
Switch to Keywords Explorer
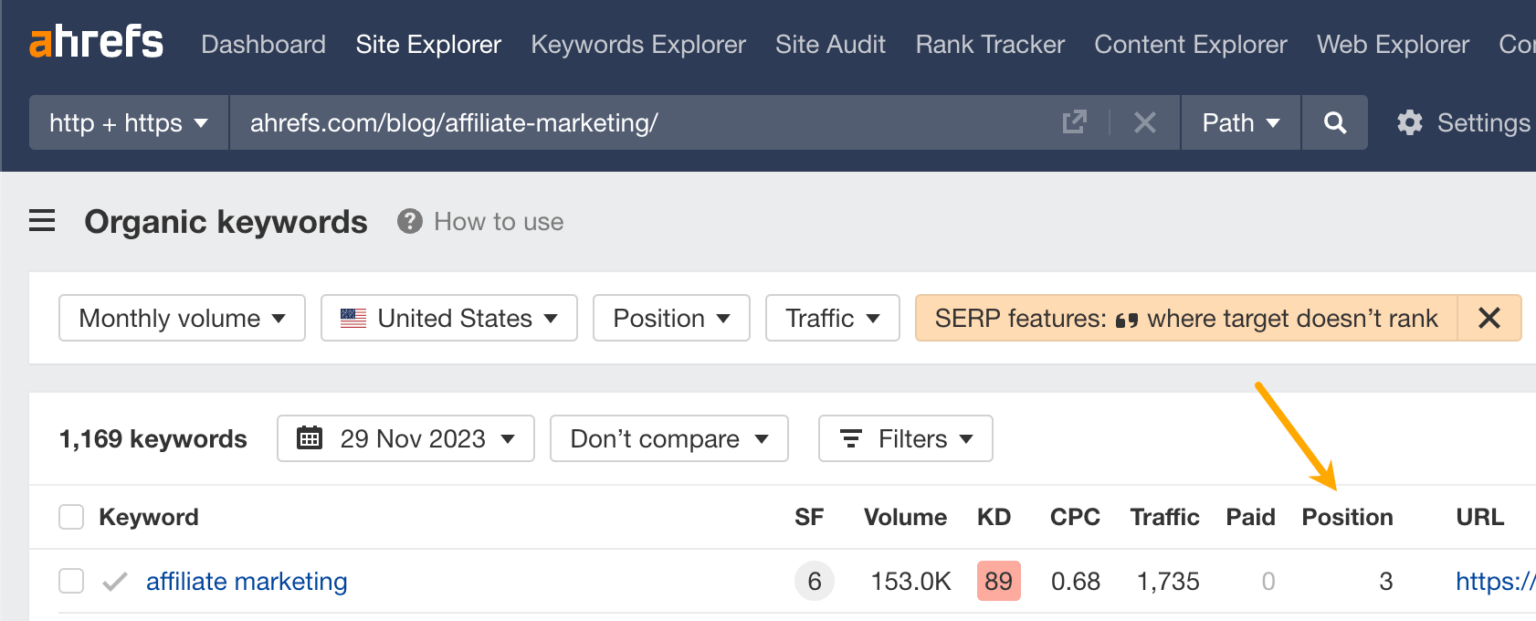tap(638, 44)
